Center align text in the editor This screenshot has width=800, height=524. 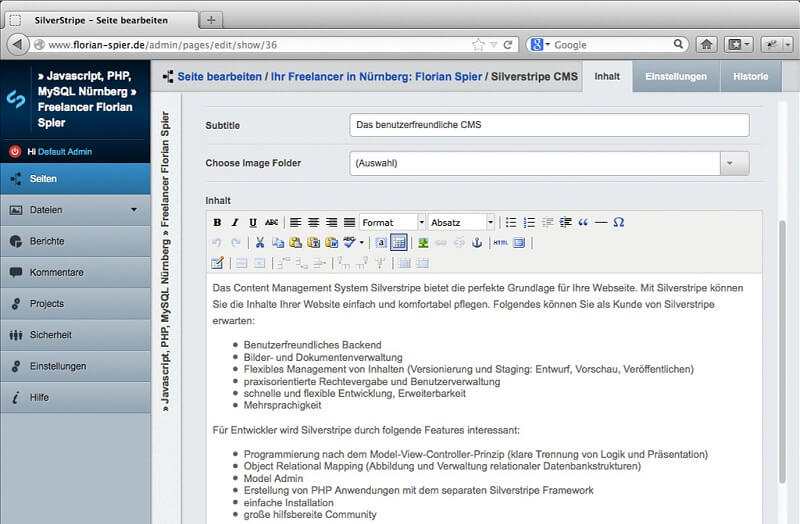click(x=313, y=222)
